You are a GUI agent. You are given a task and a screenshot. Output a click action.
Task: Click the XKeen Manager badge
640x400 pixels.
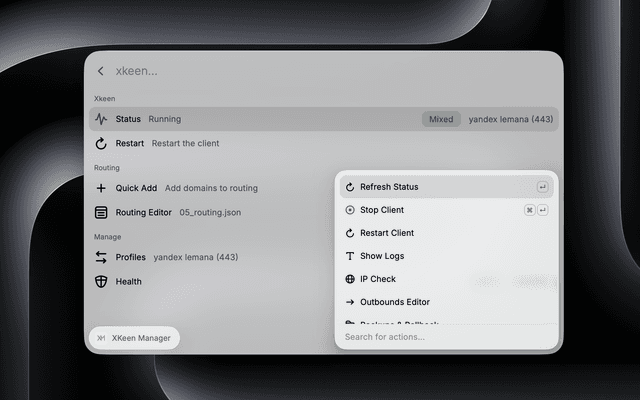[134, 338]
